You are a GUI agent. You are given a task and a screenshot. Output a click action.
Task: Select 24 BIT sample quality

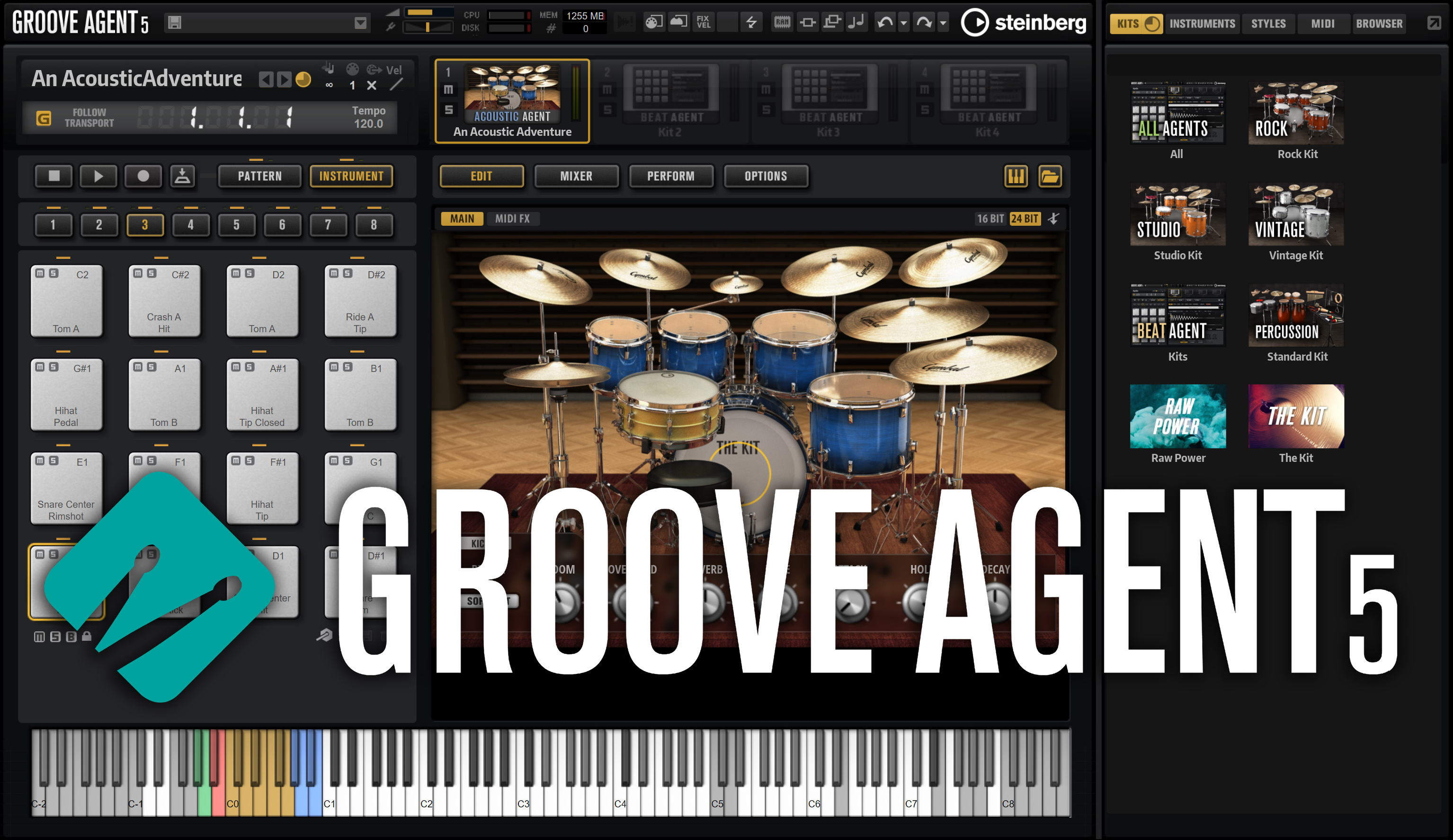(x=1025, y=219)
